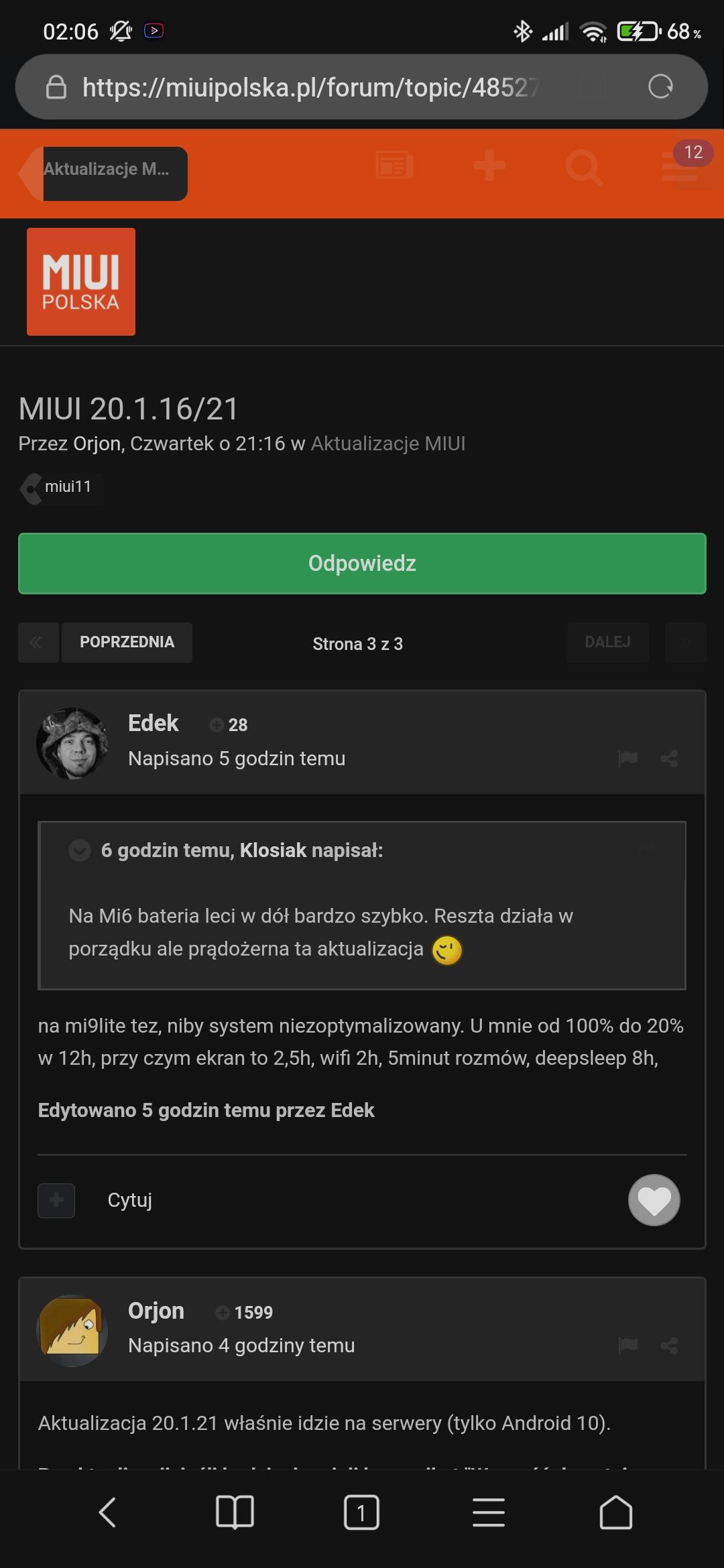Screen dimensions: 724x1568
Task: Share Edek's post via share icon
Action: [669, 759]
